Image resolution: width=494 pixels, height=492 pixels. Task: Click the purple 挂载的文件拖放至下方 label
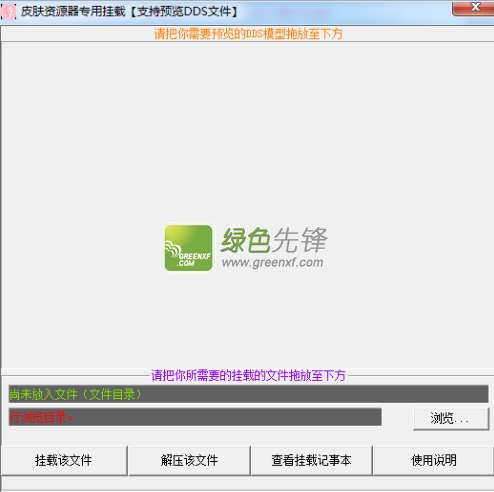point(248,375)
